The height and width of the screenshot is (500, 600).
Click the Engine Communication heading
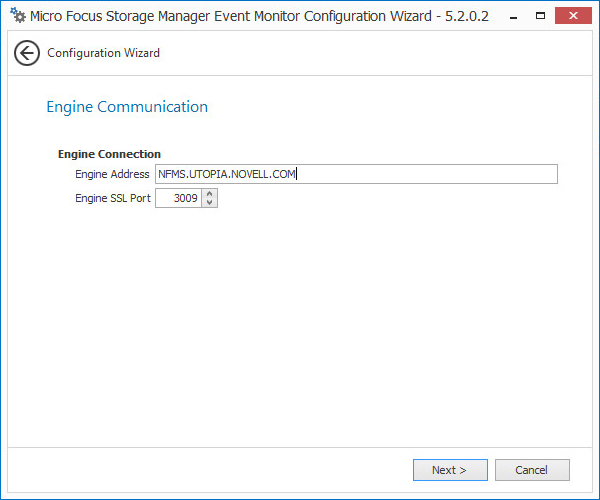tap(127, 107)
